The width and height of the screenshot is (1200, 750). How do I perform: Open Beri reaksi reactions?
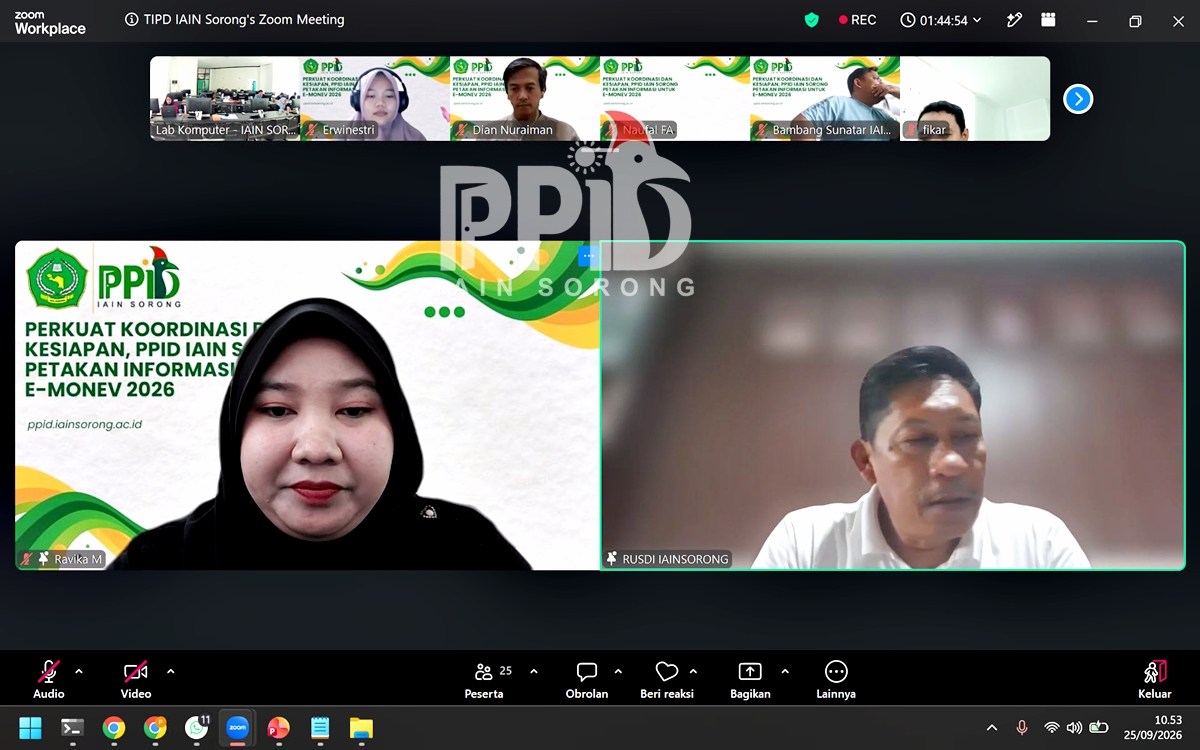[667, 679]
